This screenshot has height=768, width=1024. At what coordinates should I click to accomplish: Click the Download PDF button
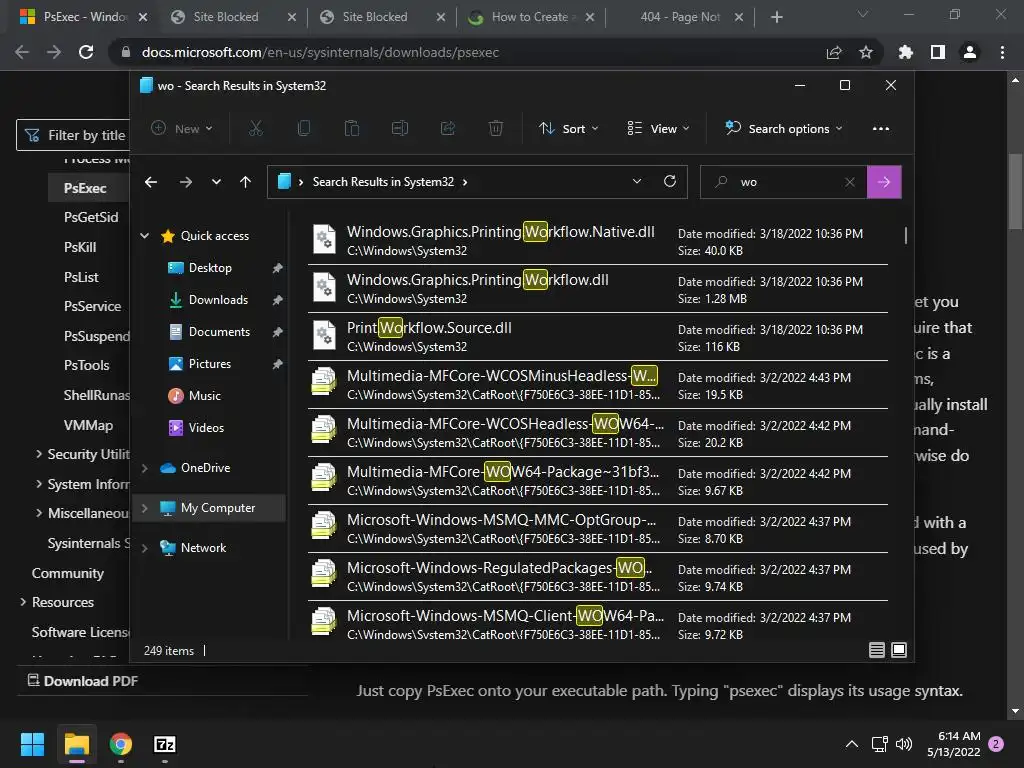[83, 681]
